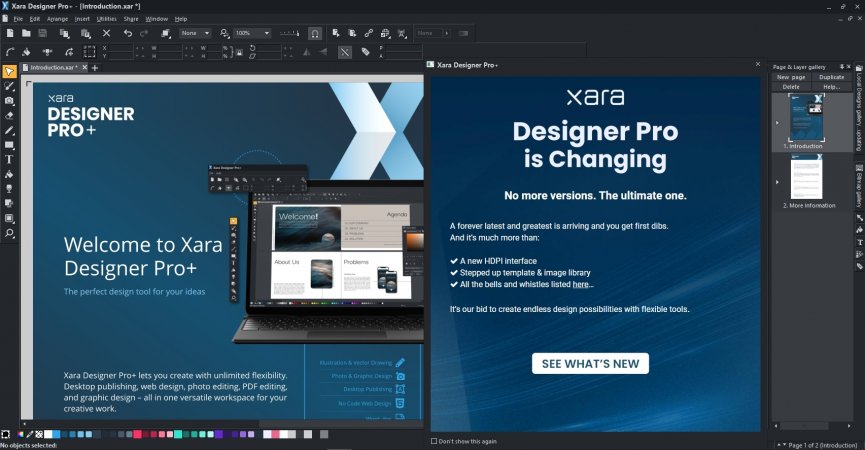Screen dimensions: 865x450
Task: Open the Arrange menu
Action: (x=57, y=19)
